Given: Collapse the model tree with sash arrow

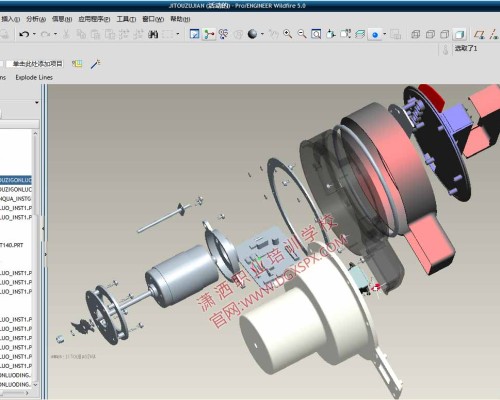Looking at the screenshot, I should pyautogui.click(x=43, y=228).
